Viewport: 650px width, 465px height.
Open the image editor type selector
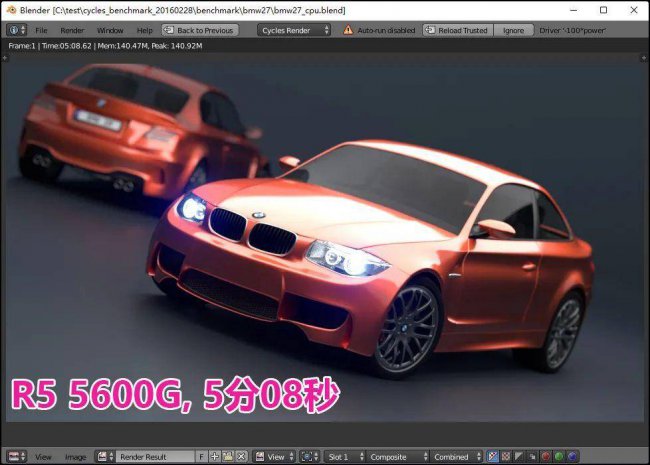click(x=17, y=457)
